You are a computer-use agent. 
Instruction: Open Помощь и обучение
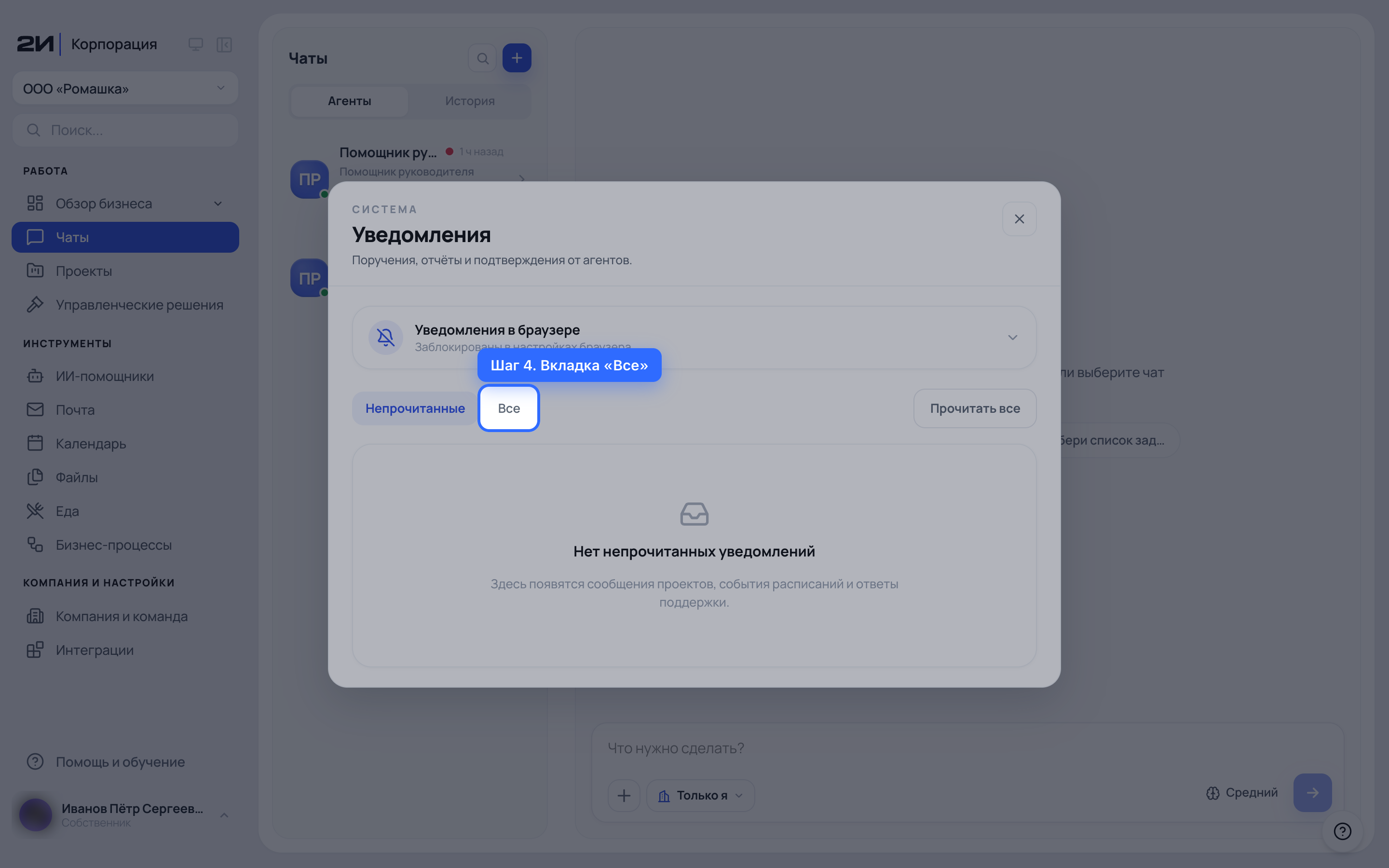pyautogui.click(x=125, y=762)
